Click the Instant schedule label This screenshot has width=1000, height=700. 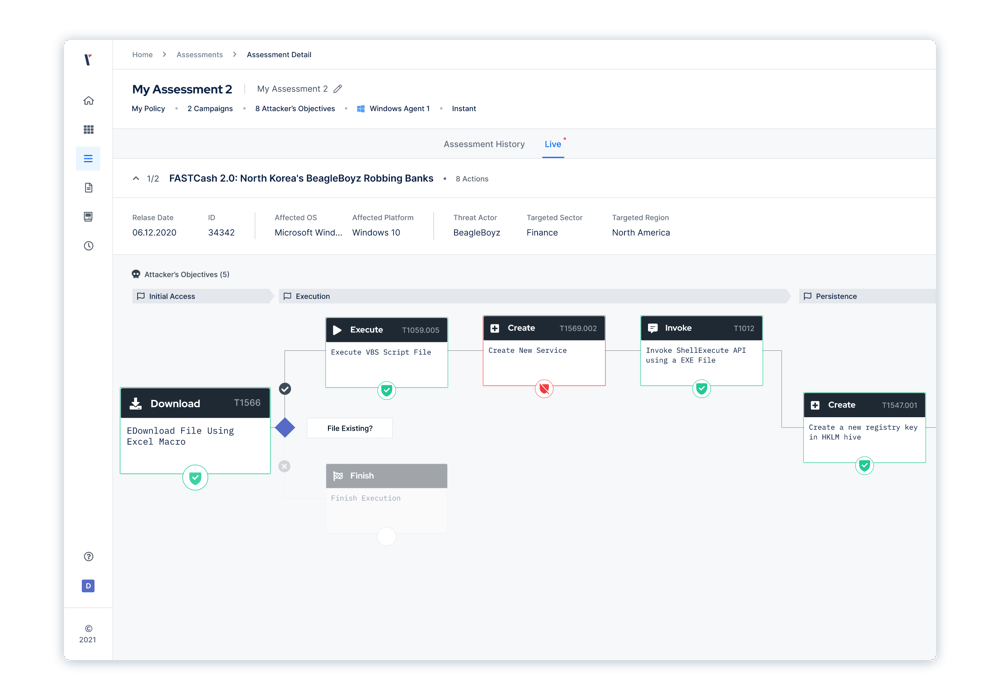(464, 109)
